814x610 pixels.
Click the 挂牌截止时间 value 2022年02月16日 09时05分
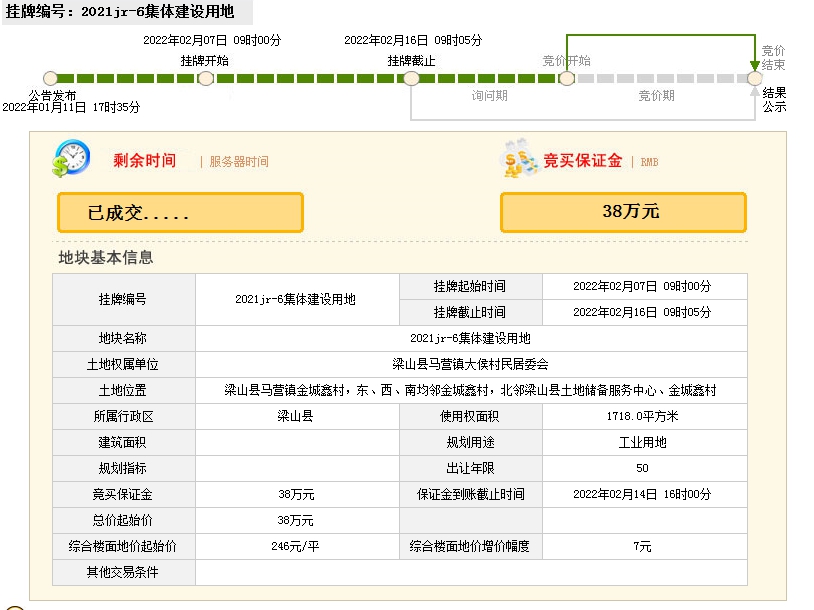pos(642,312)
